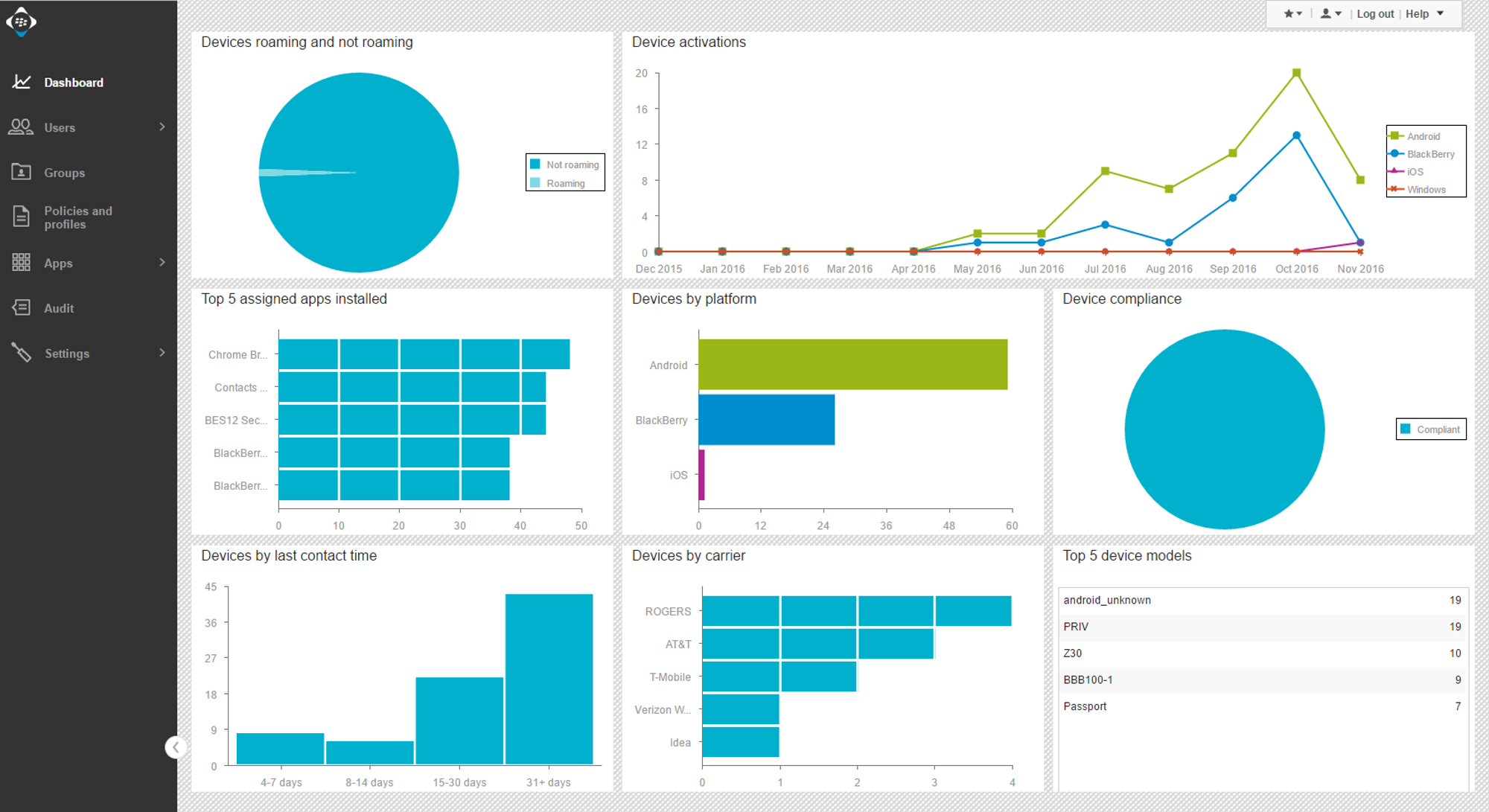1489x812 pixels.
Task: Open Groups via its folder icon
Action: (x=21, y=172)
